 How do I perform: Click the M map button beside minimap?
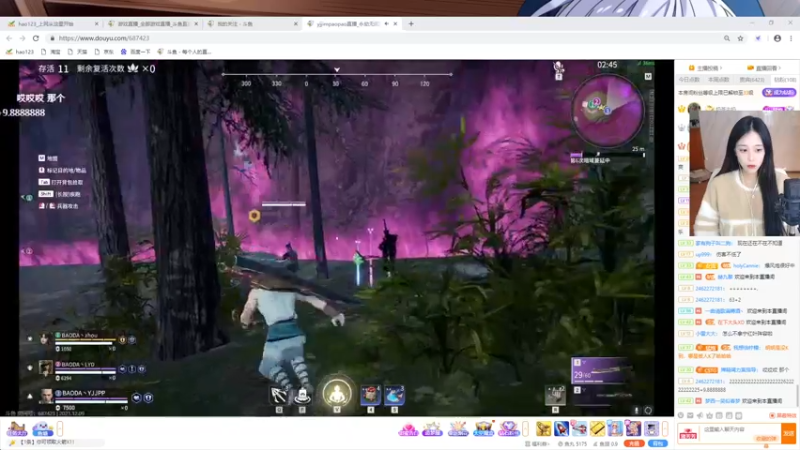(x=648, y=77)
